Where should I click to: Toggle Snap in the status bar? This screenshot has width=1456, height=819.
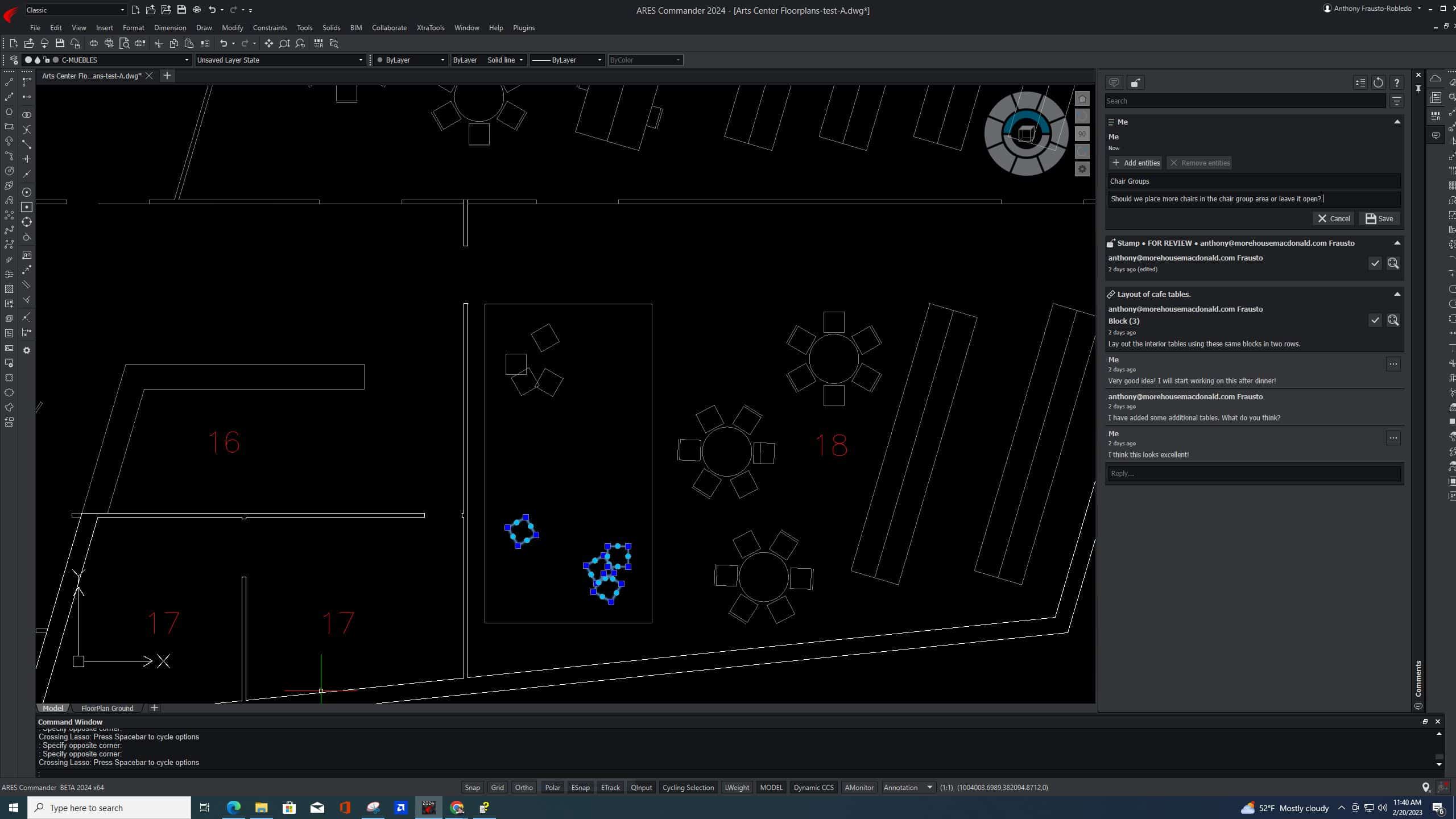[472, 787]
